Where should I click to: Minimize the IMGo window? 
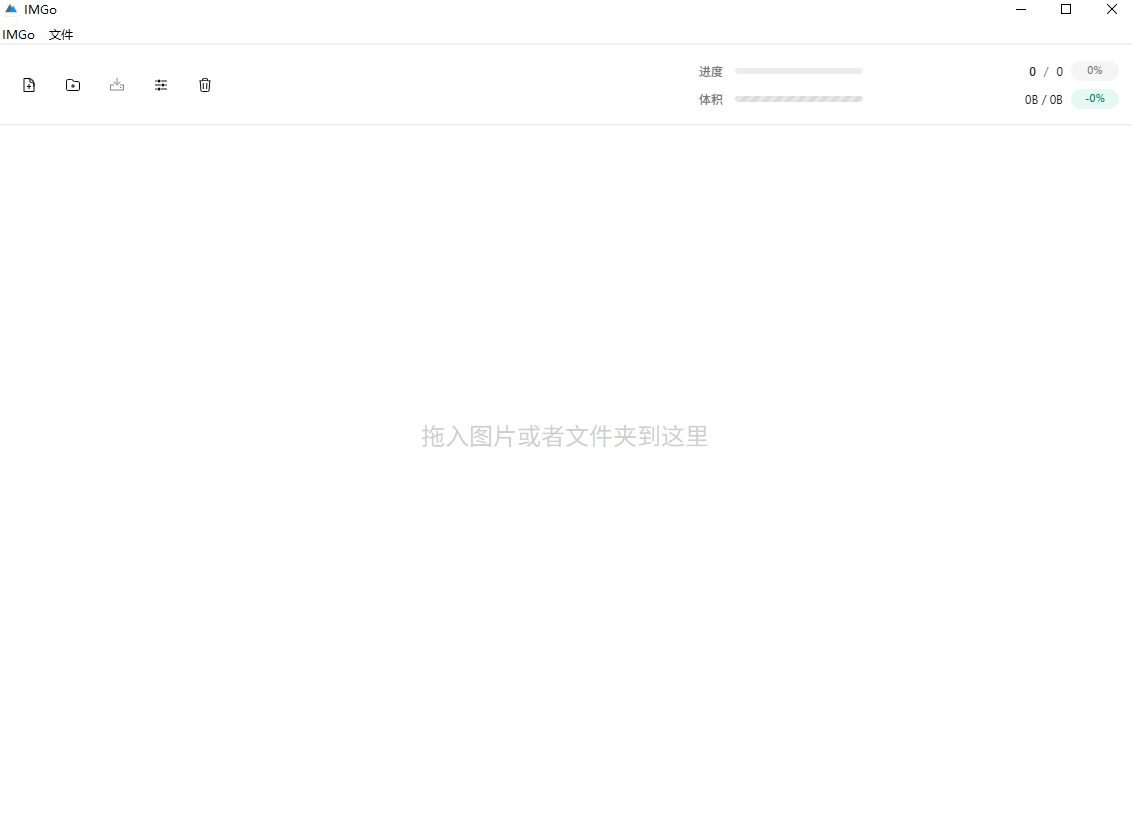click(x=1021, y=9)
